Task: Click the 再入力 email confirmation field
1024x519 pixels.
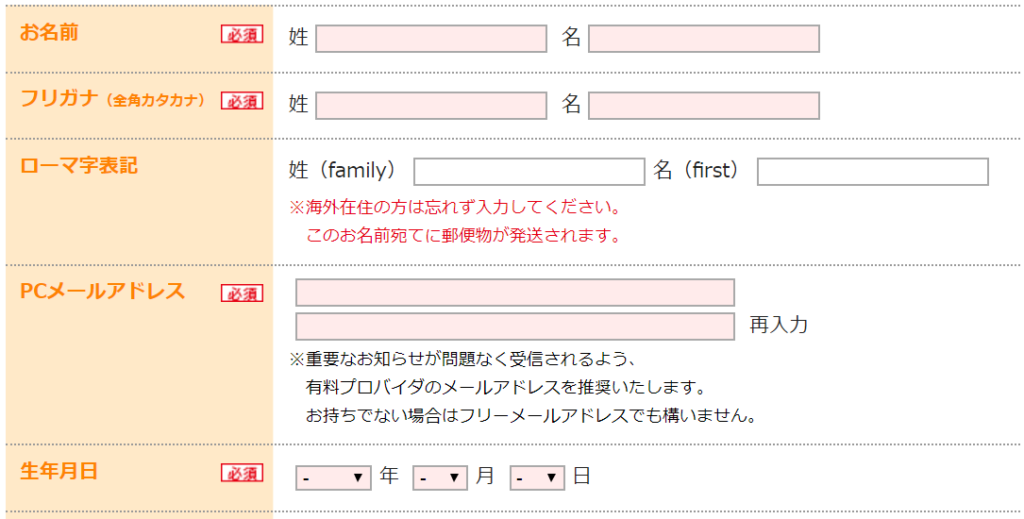Action: (515, 326)
